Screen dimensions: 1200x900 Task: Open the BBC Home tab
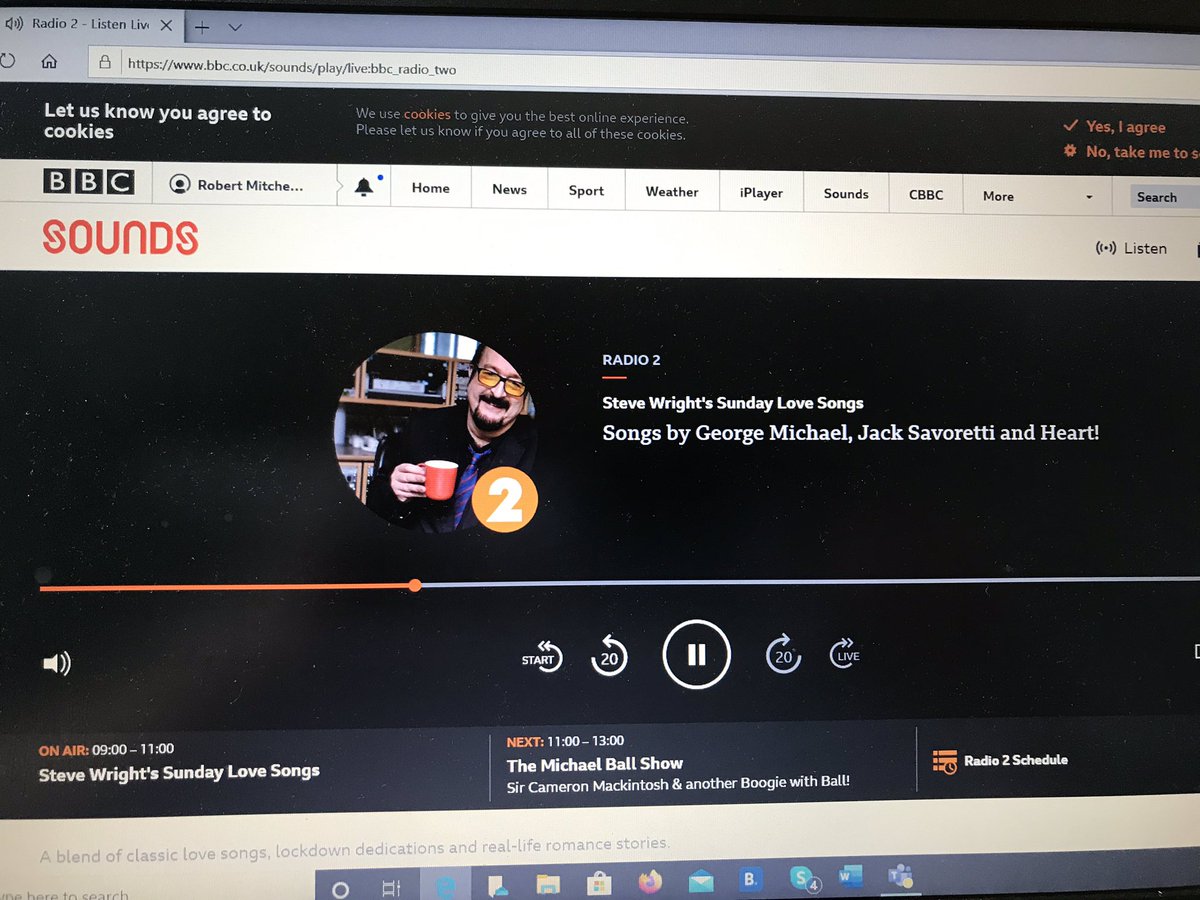431,188
